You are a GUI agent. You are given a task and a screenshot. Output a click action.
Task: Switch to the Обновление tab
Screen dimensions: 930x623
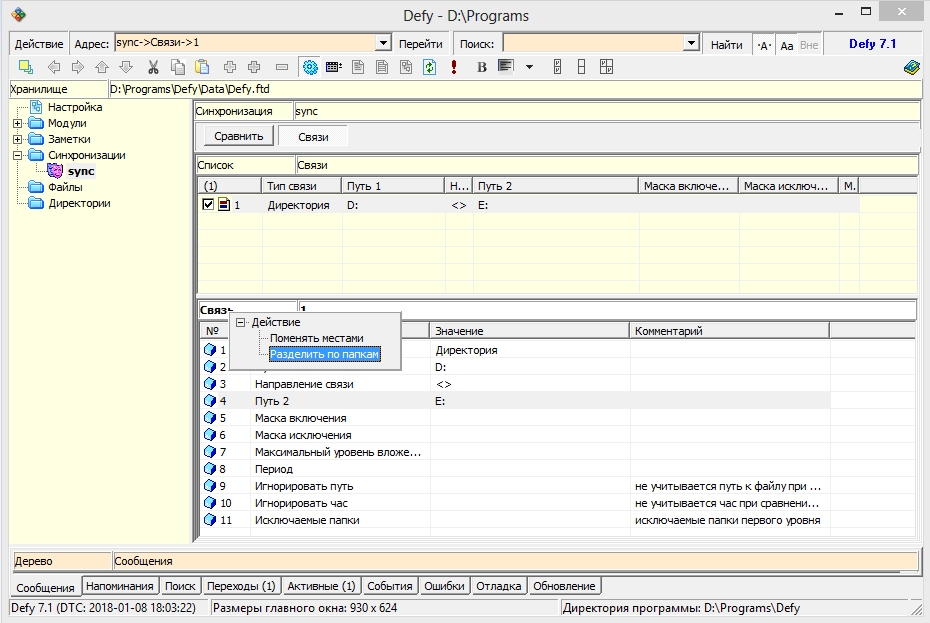564,586
